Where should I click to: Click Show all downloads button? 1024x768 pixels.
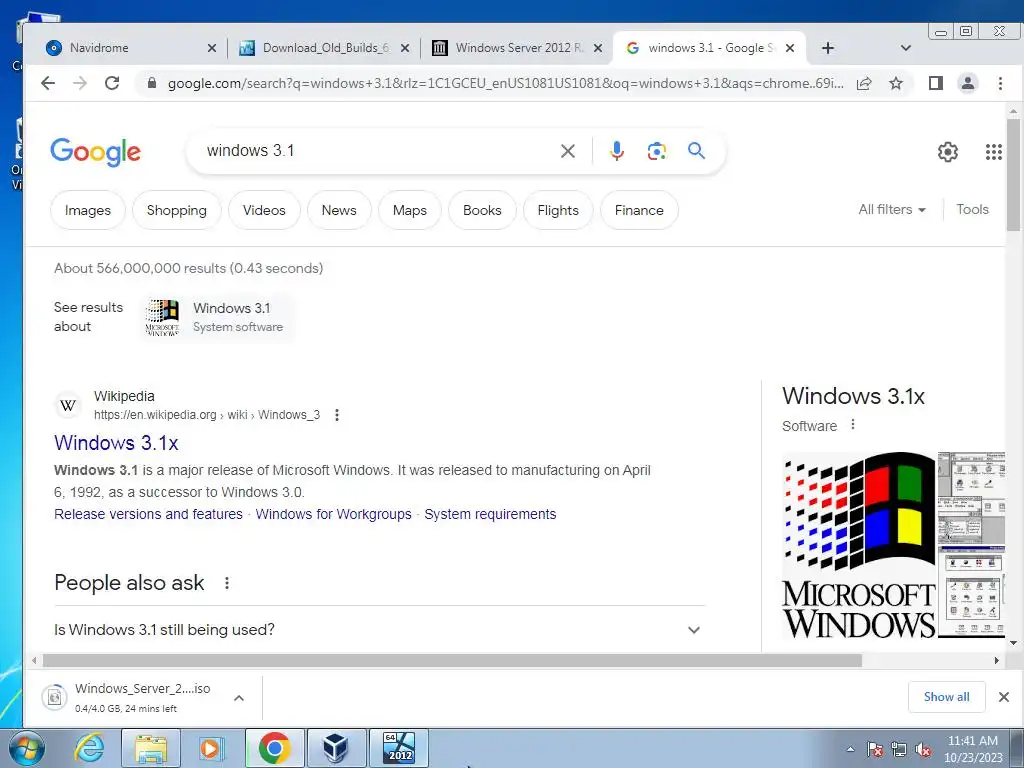click(946, 697)
